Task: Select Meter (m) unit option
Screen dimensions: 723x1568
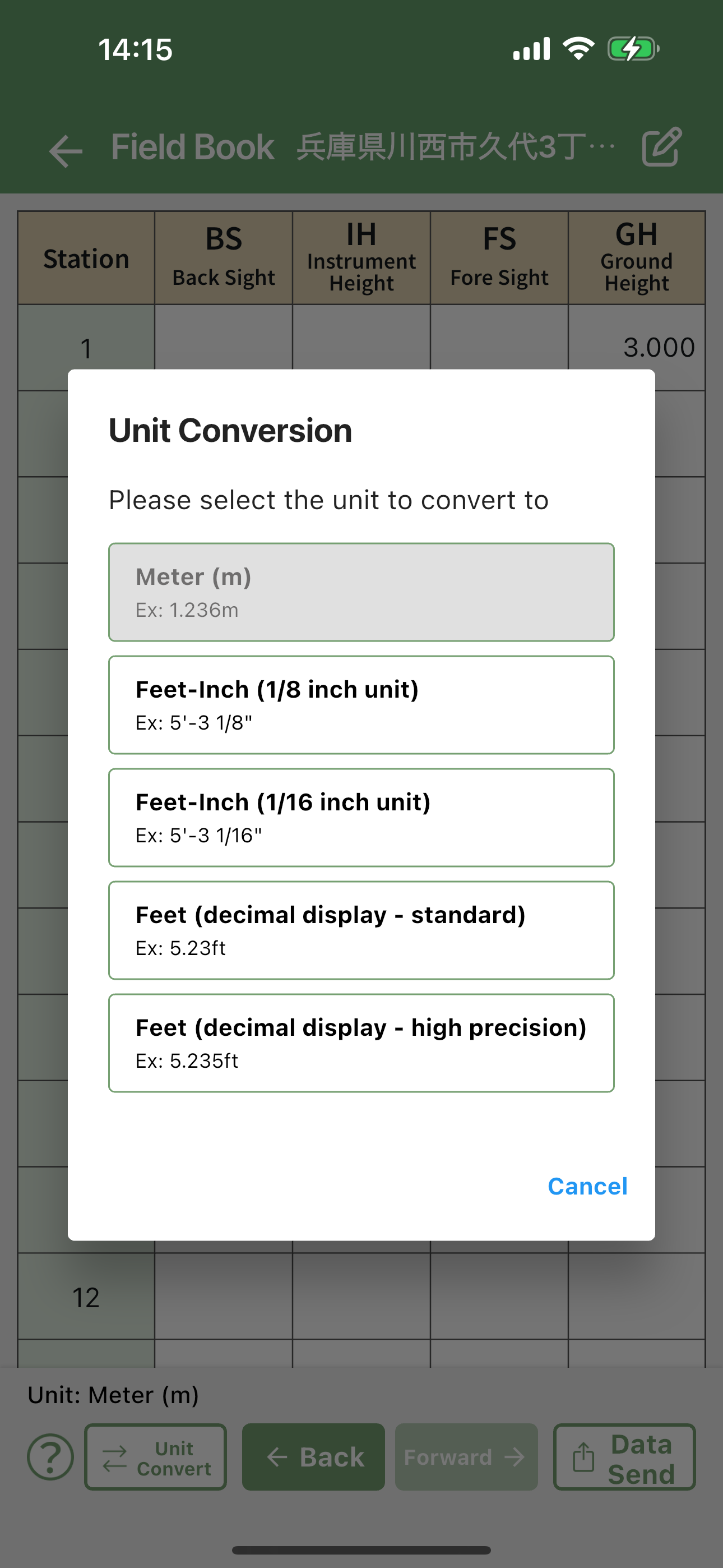Action: pos(361,592)
